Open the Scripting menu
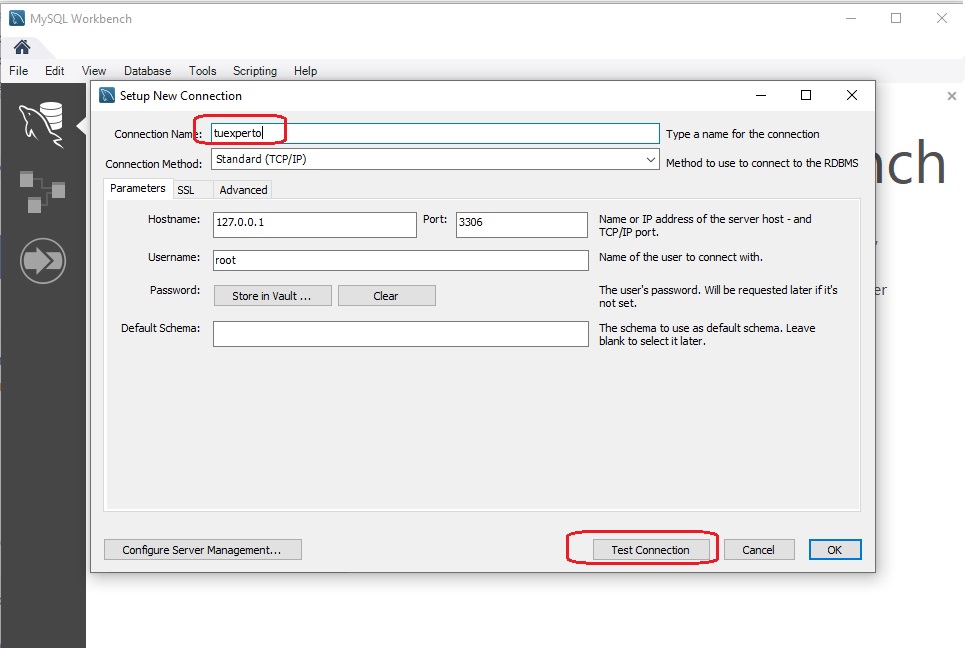Screen dimensions: 966x648 tap(255, 71)
